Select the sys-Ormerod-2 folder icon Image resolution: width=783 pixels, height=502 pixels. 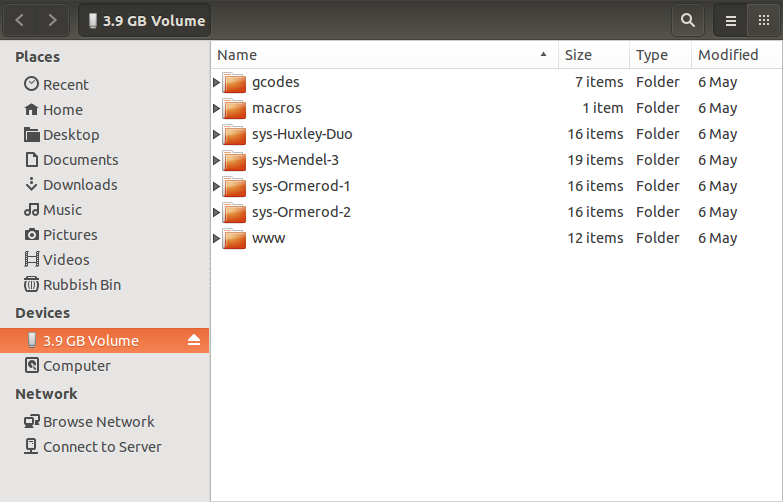[x=234, y=212]
